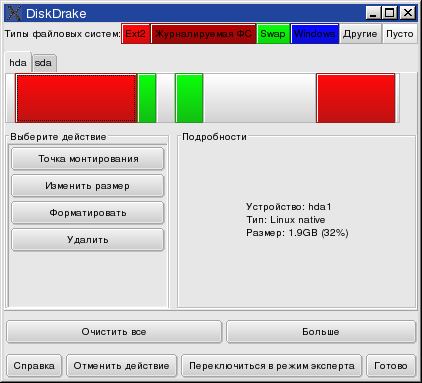Image resolution: width=422 pixels, height=383 pixels.
Task: Switch to the sda disk tab
Action: (44, 63)
